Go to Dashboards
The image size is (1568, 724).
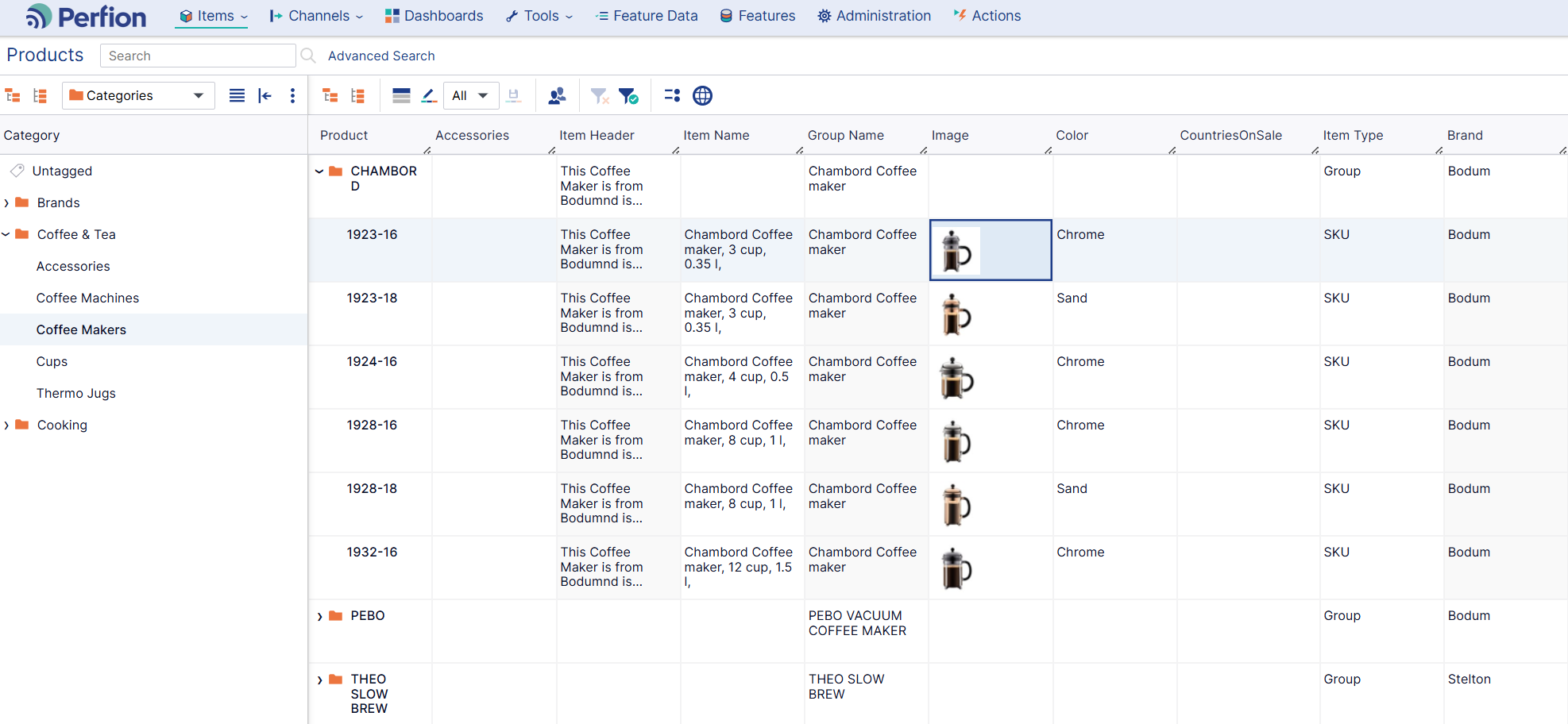click(x=434, y=16)
